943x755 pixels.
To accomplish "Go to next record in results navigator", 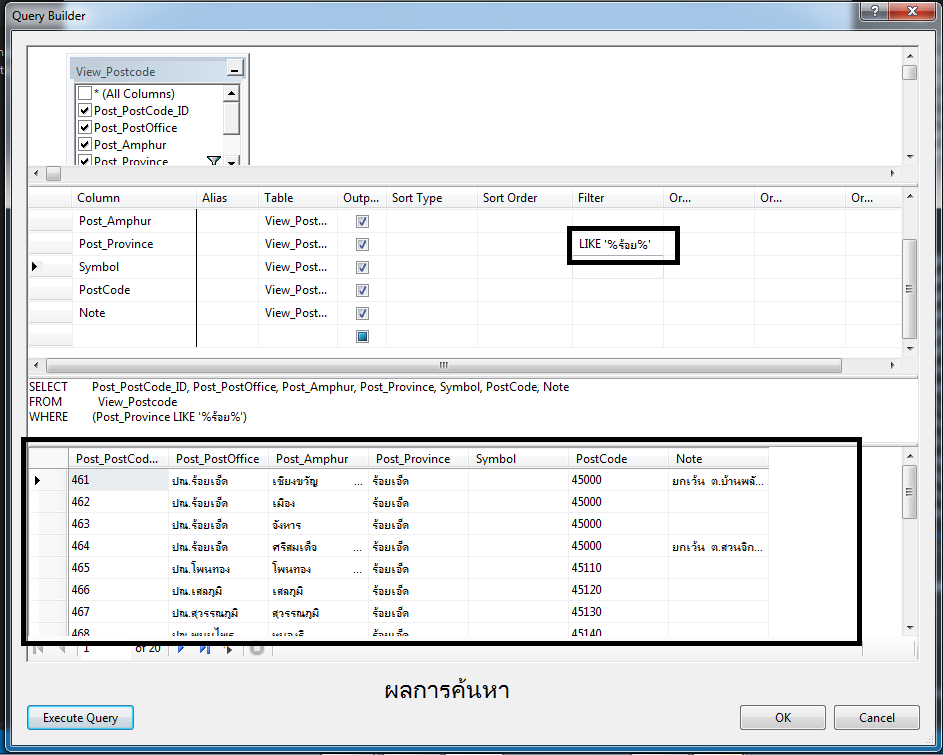I will click(x=181, y=649).
